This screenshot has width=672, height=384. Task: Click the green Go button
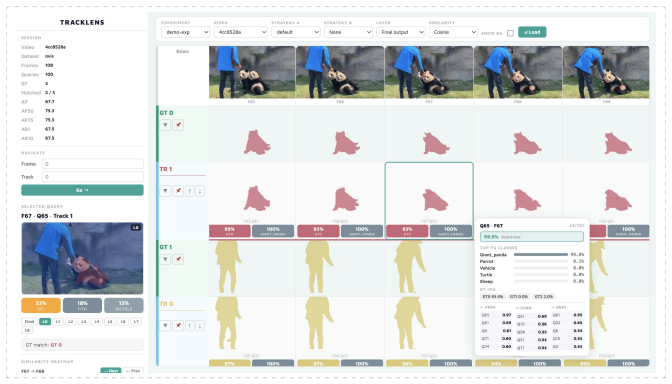tap(82, 190)
